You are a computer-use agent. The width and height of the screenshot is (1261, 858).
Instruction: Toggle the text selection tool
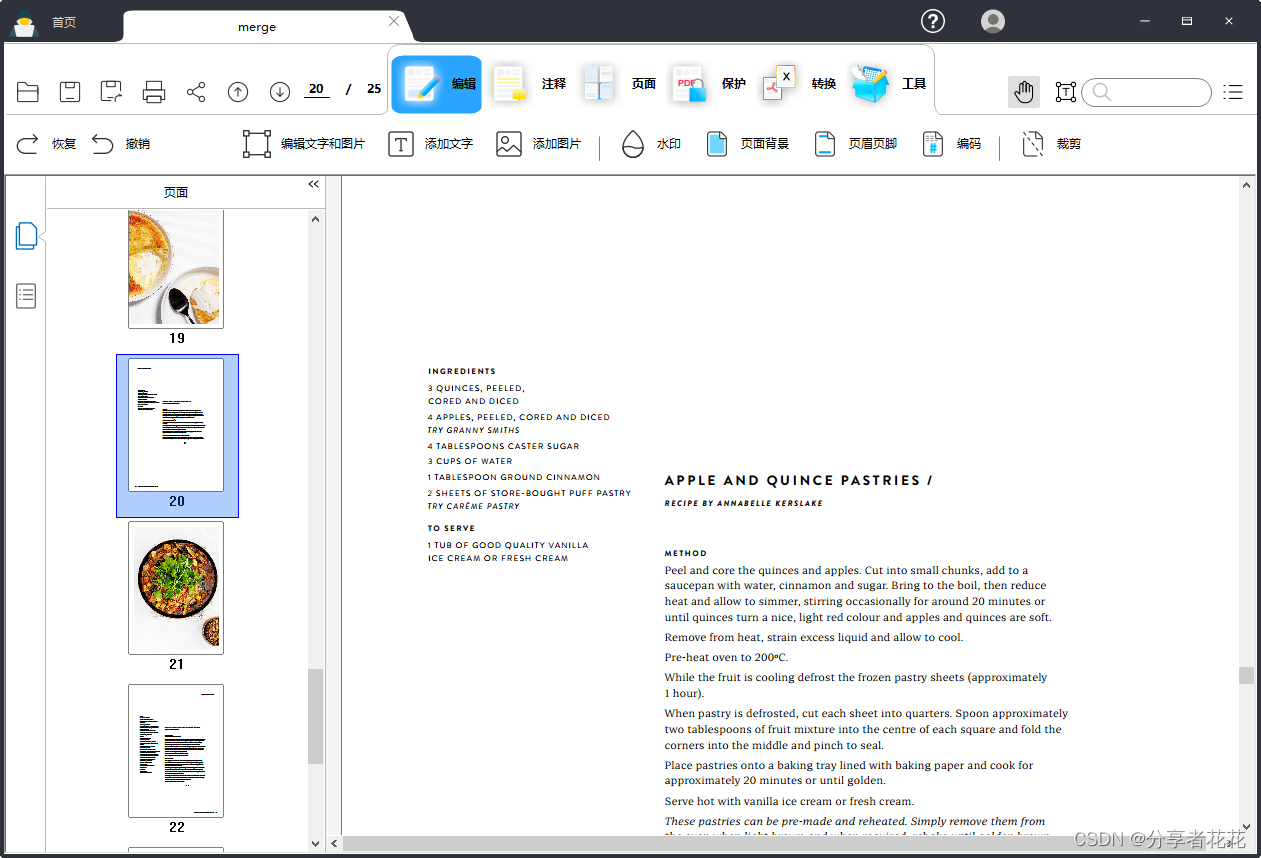click(1066, 92)
